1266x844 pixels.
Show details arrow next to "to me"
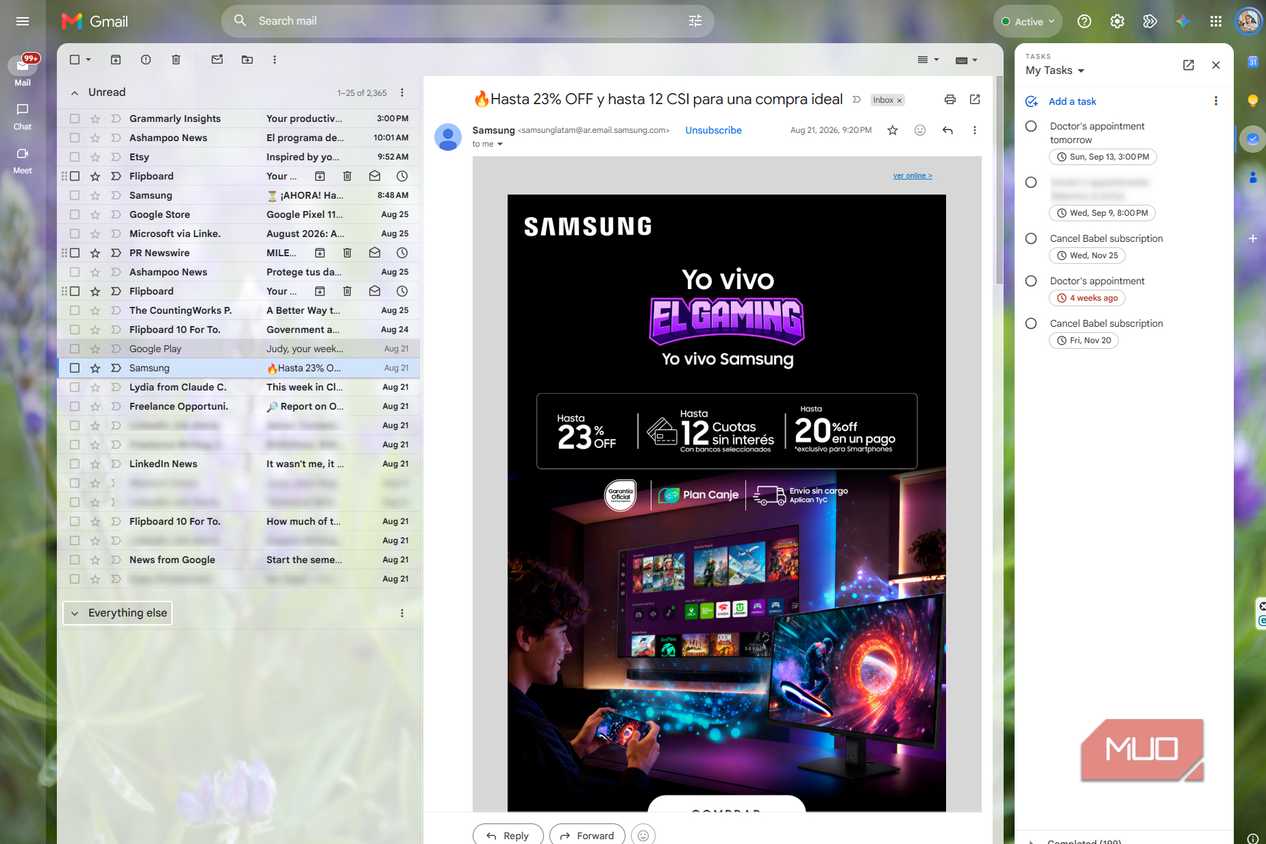(500, 144)
